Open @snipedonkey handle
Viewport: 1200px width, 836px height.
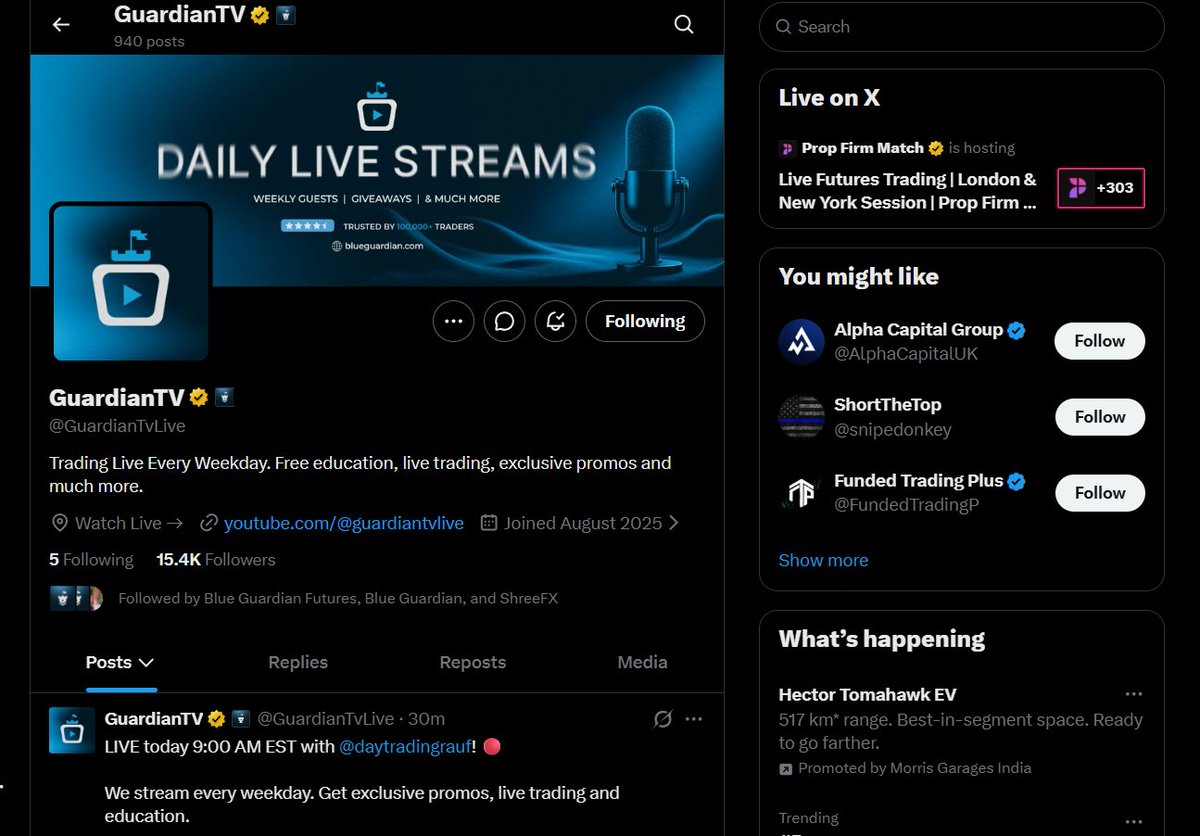pyautogui.click(x=893, y=430)
